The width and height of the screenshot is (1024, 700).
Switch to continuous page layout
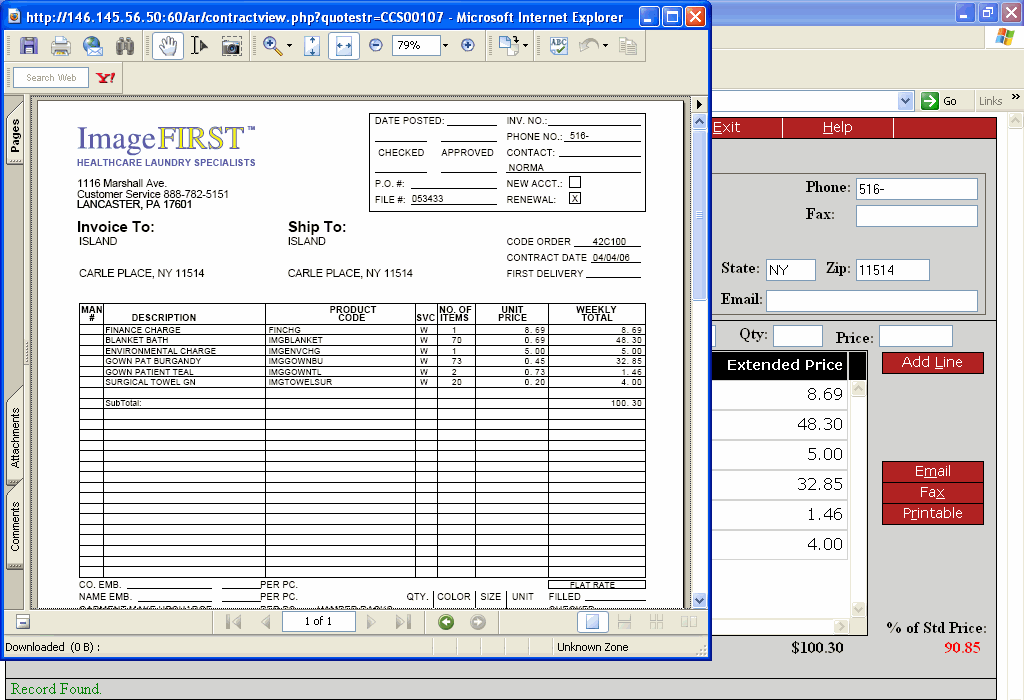(624, 622)
